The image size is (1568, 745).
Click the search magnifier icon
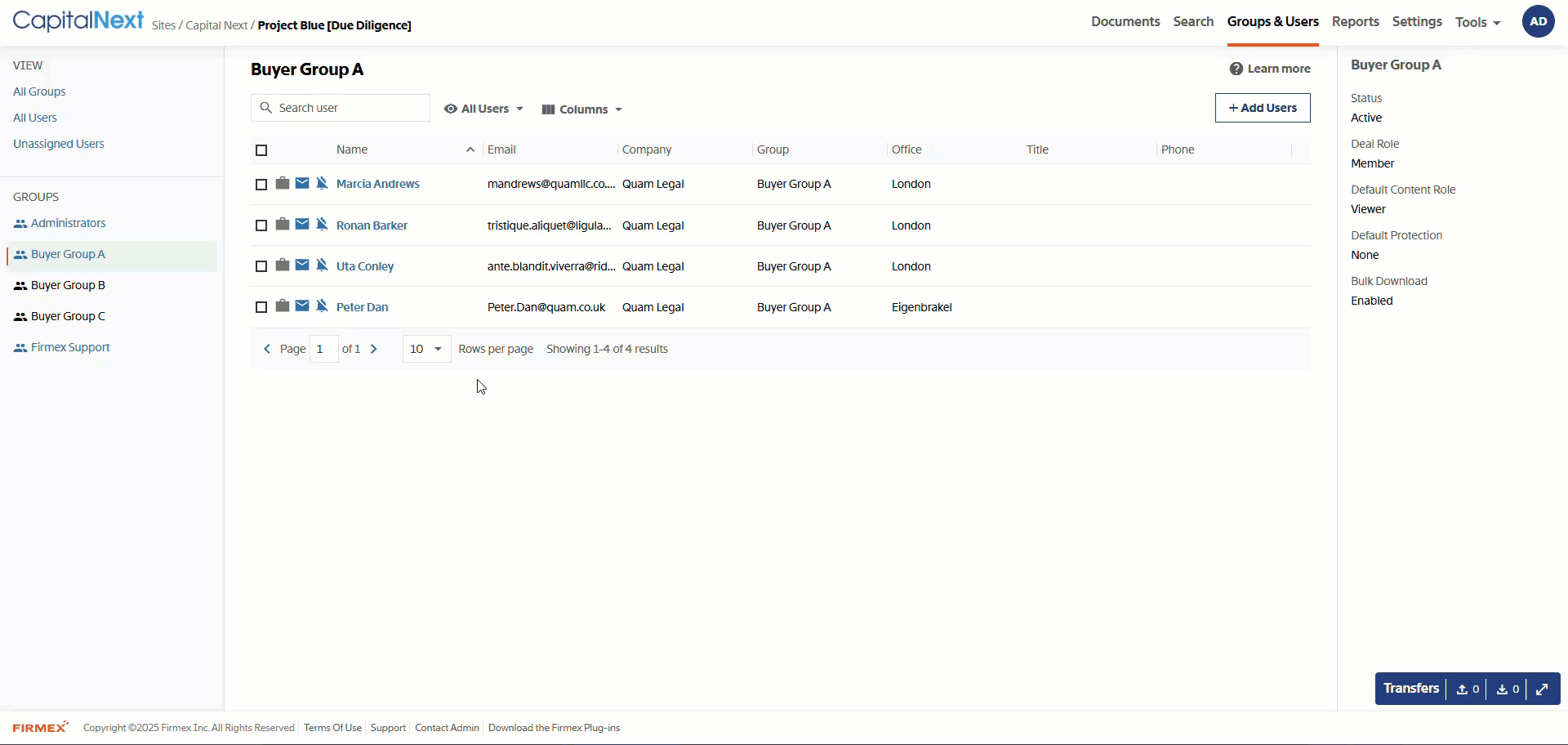pyautogui.click(x=265, y=108)
